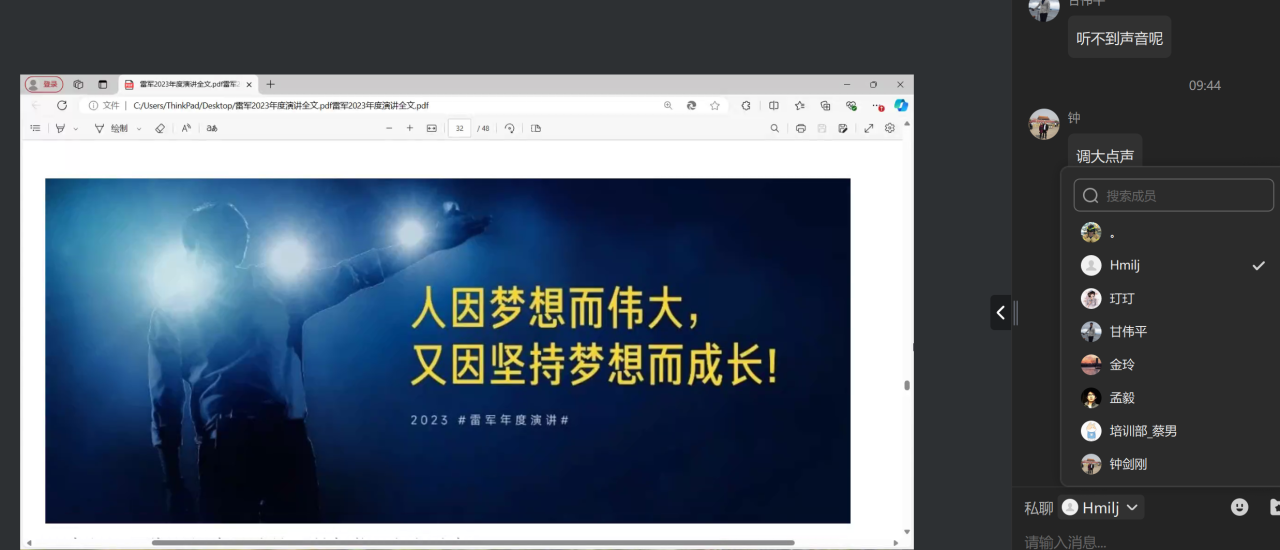This screenshot has width=1280, height=550.
Task: Click the PDF save icon
Action: [x=822, y=128]
